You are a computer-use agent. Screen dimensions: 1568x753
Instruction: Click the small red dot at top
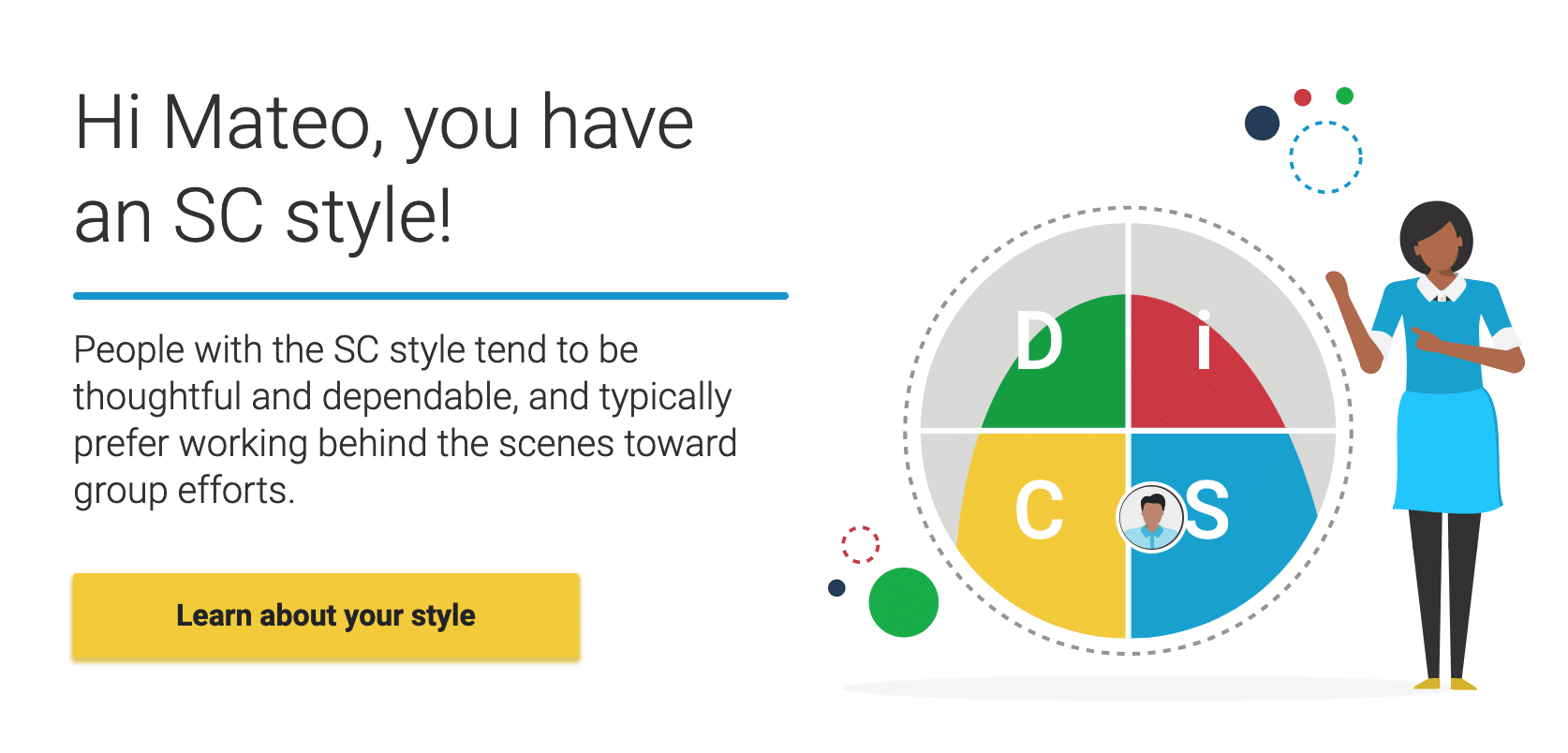[1302, 97]
